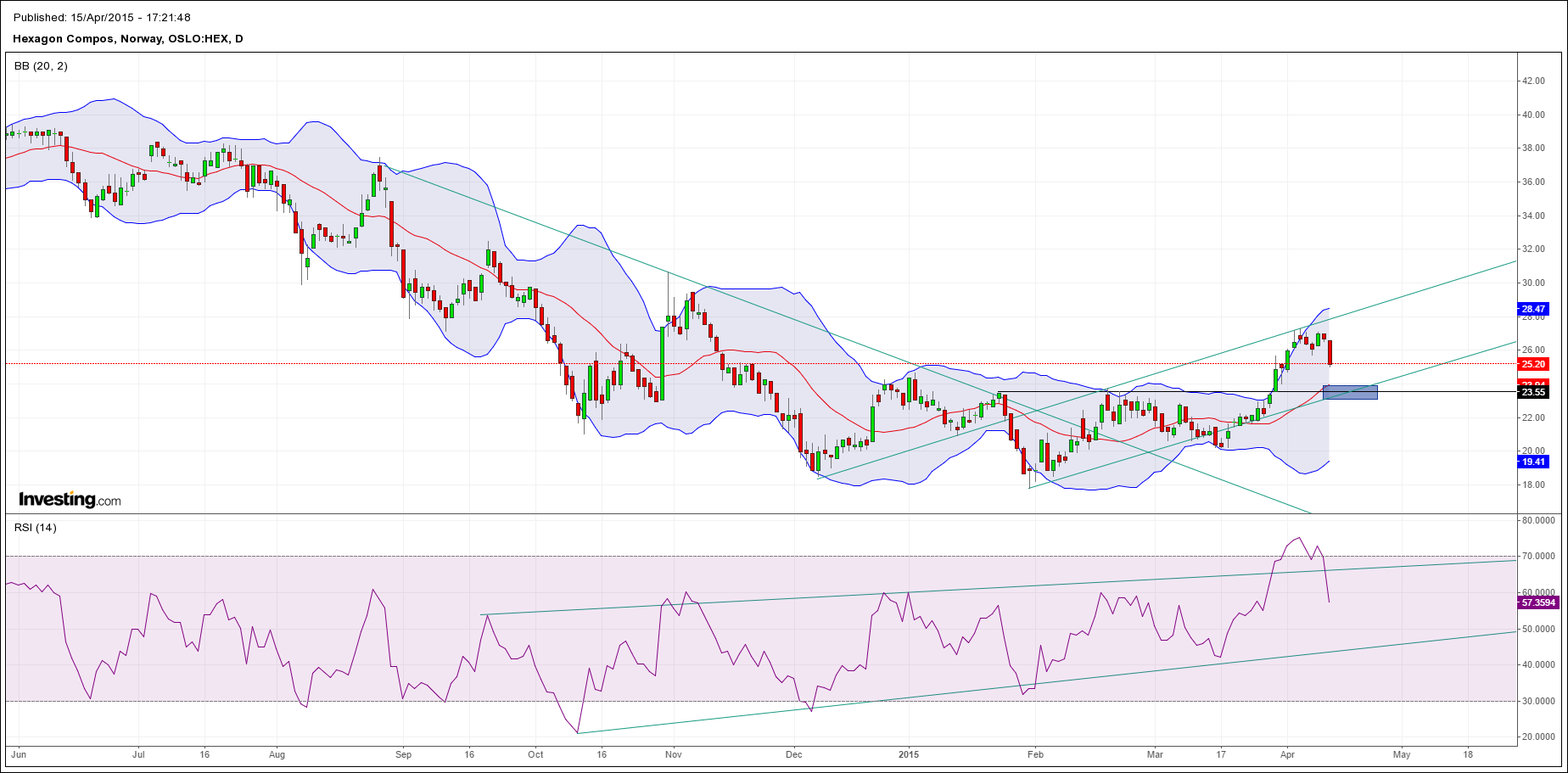Click the 70.0000 RSI overbought level label
1568x773 pixels.
[1538, 556]
